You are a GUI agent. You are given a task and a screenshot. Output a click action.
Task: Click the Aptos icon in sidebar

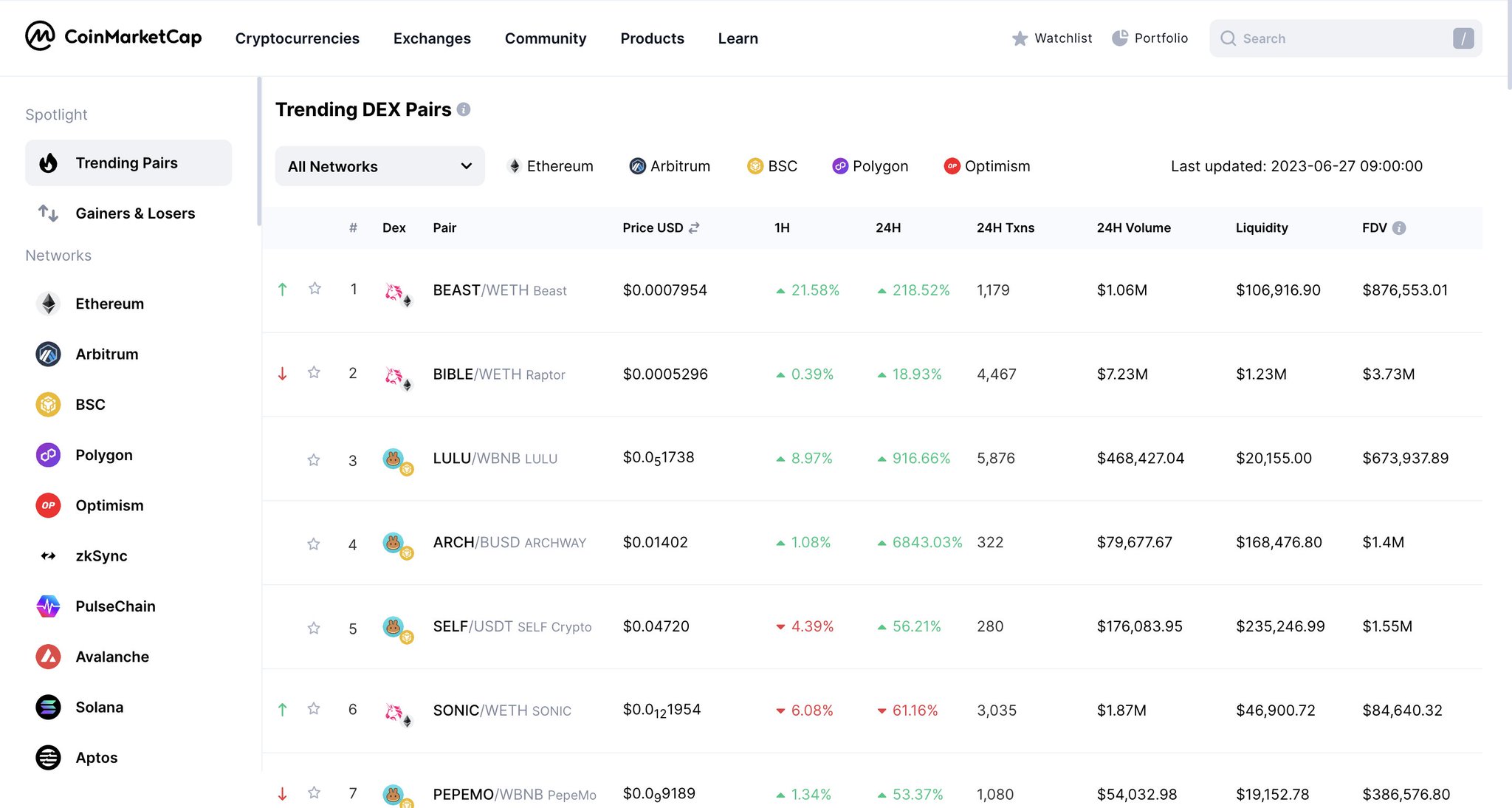coord(49,758)
